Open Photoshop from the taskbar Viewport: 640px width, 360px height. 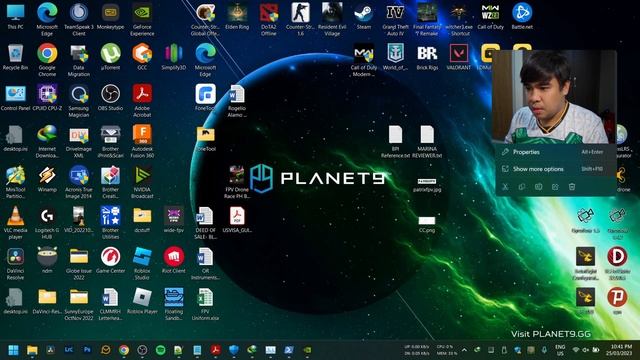(87, 350)
